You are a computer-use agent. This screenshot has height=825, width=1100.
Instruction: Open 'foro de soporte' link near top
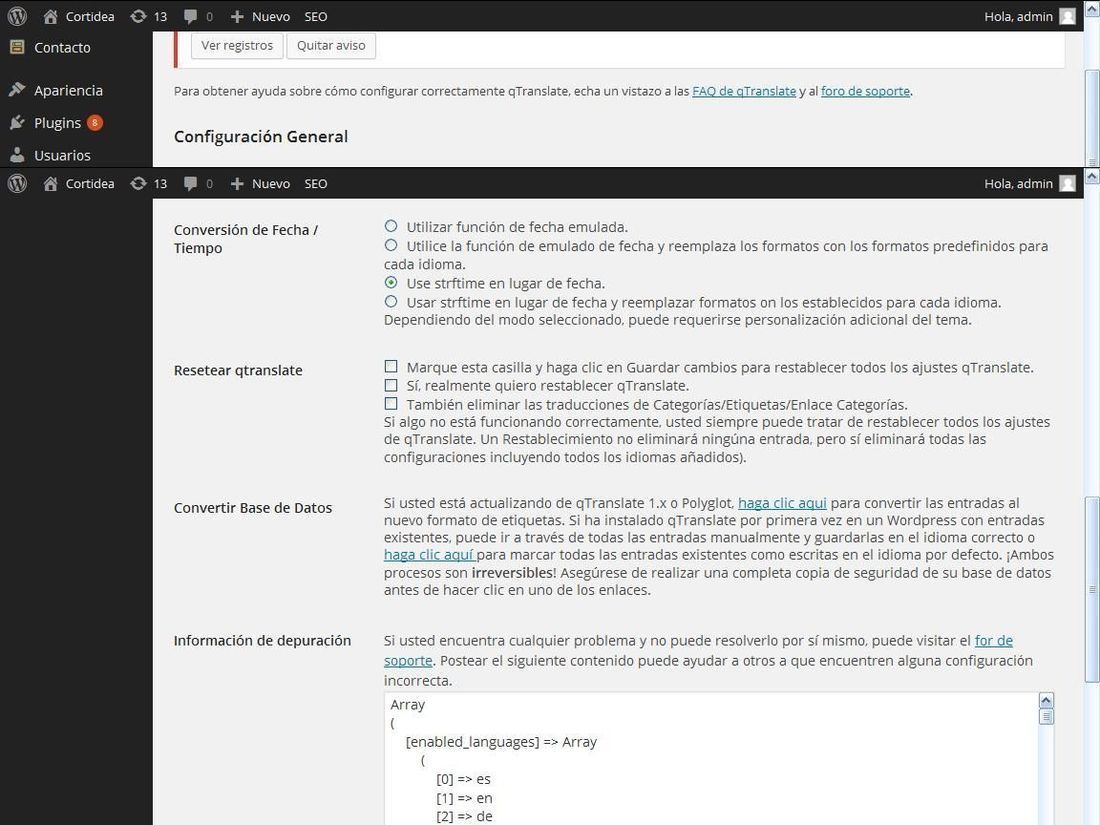click(x=865, y=91)
